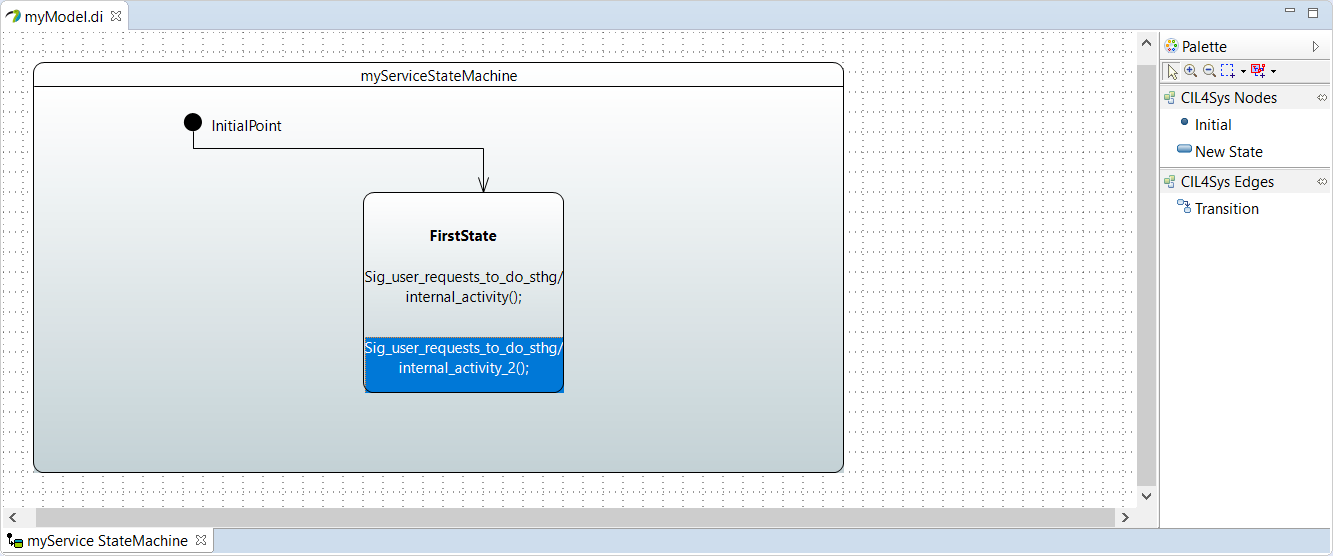Select the New State node tool
1333x556 pixels.
[x=1219, y=152]
